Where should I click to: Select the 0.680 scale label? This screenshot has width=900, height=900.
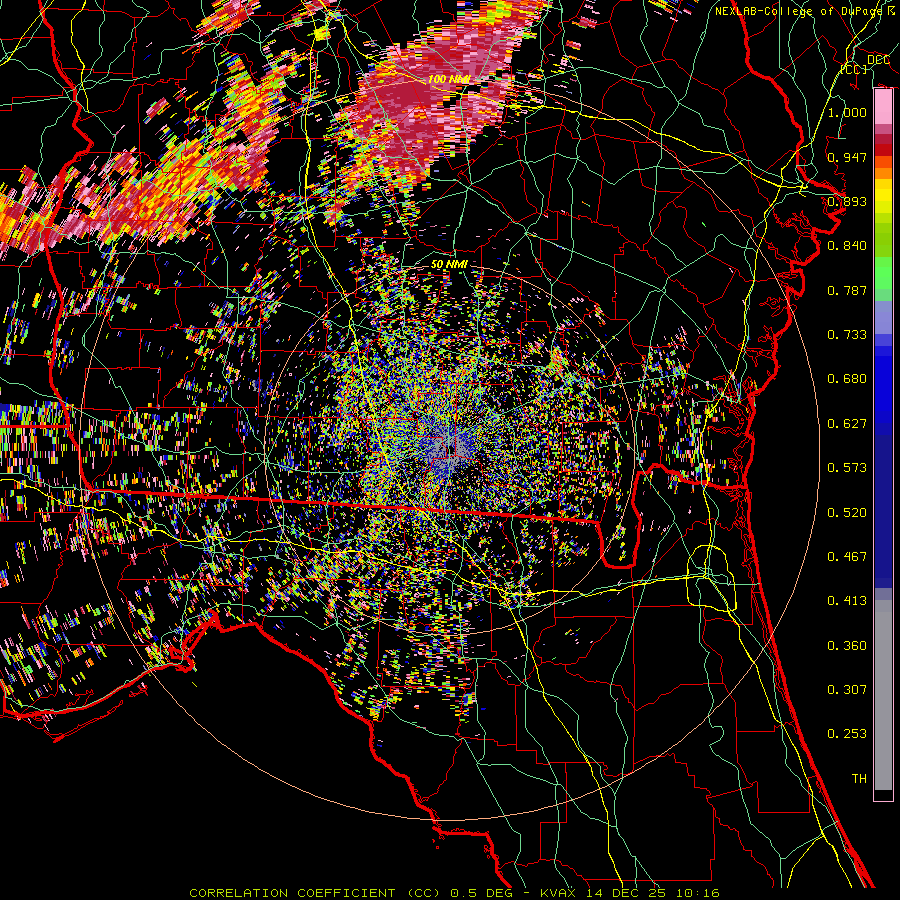(847, 379)
